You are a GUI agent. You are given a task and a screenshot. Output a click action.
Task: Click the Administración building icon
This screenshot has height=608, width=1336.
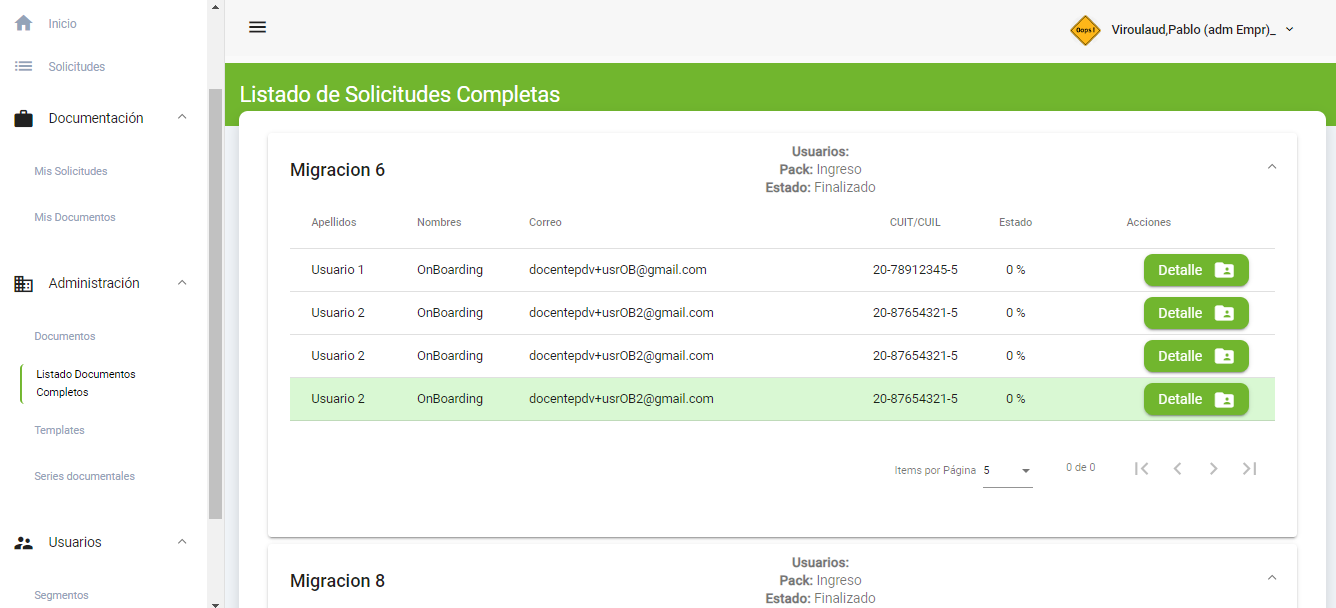click(23, 284)
